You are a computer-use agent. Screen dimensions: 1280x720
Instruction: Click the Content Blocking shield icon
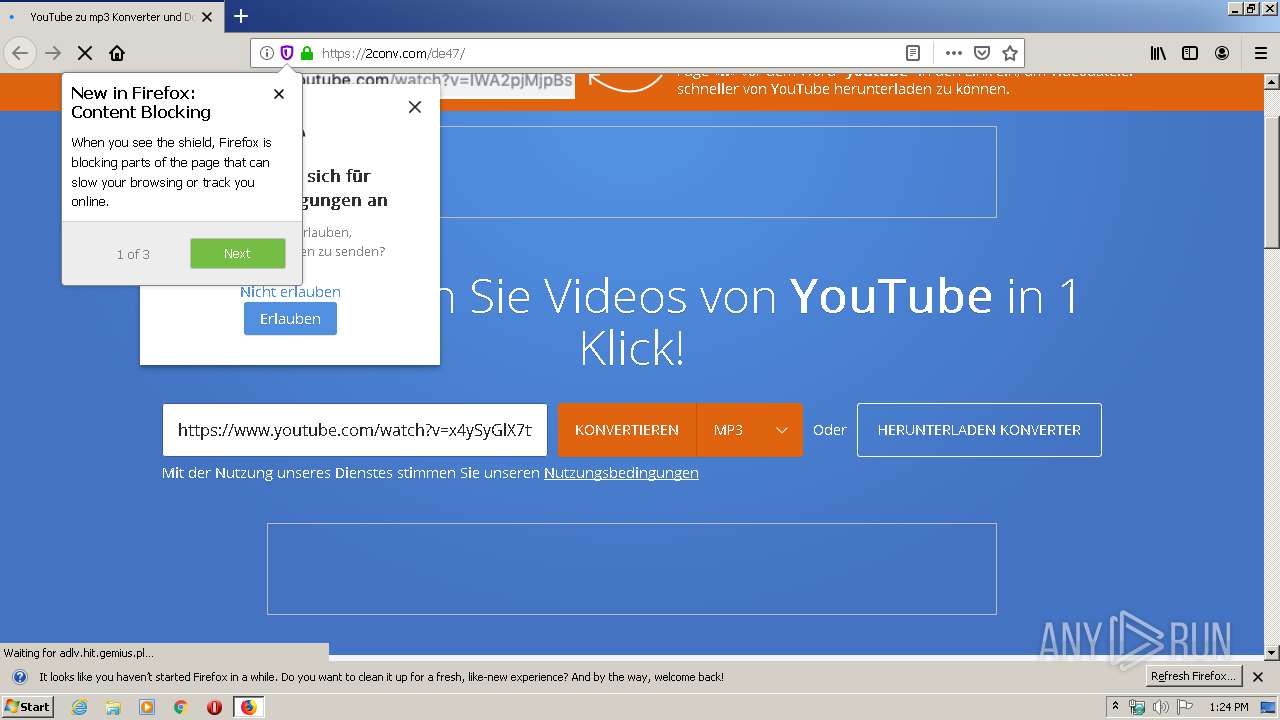(x=287, y=53)
